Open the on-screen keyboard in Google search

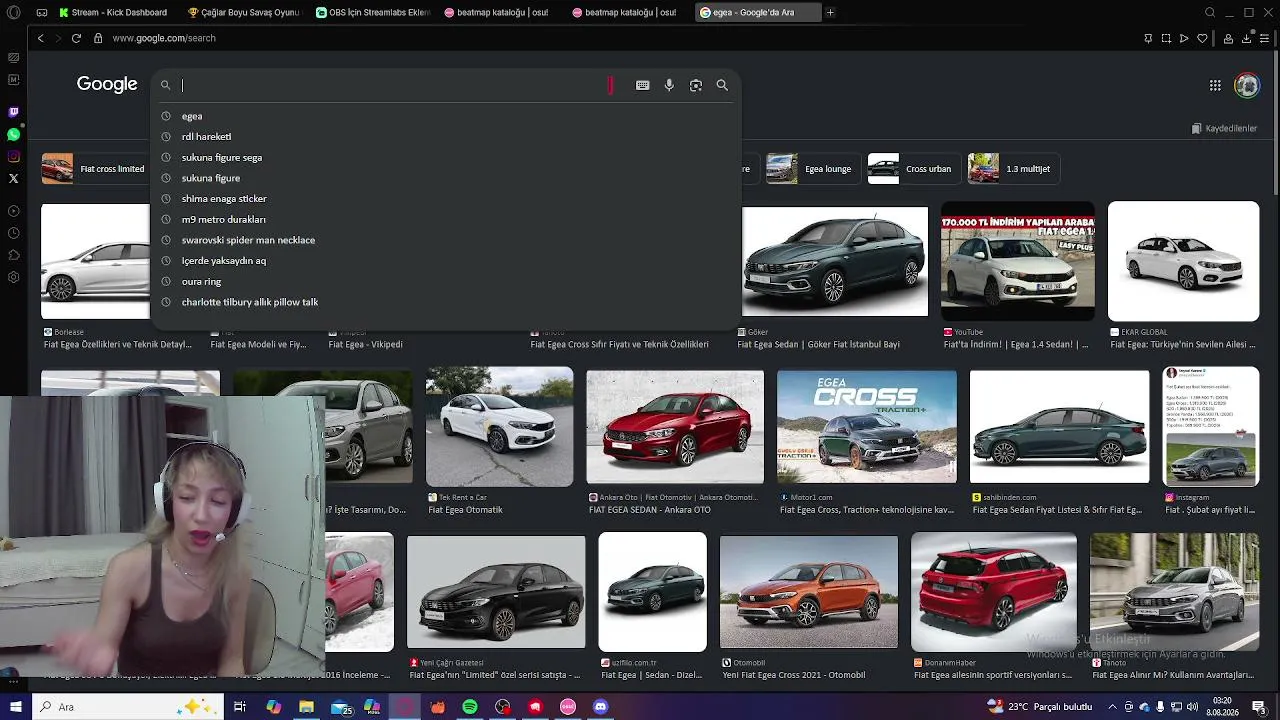click(x=643, y=85)
